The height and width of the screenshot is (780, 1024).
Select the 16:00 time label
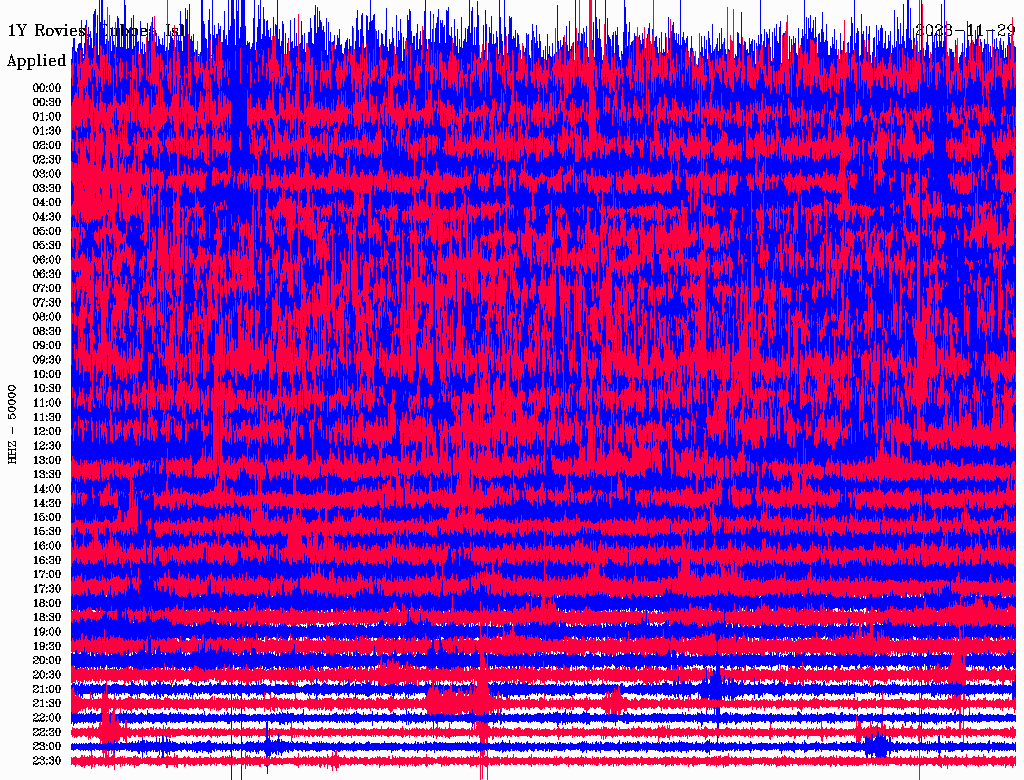coord(47,546)
